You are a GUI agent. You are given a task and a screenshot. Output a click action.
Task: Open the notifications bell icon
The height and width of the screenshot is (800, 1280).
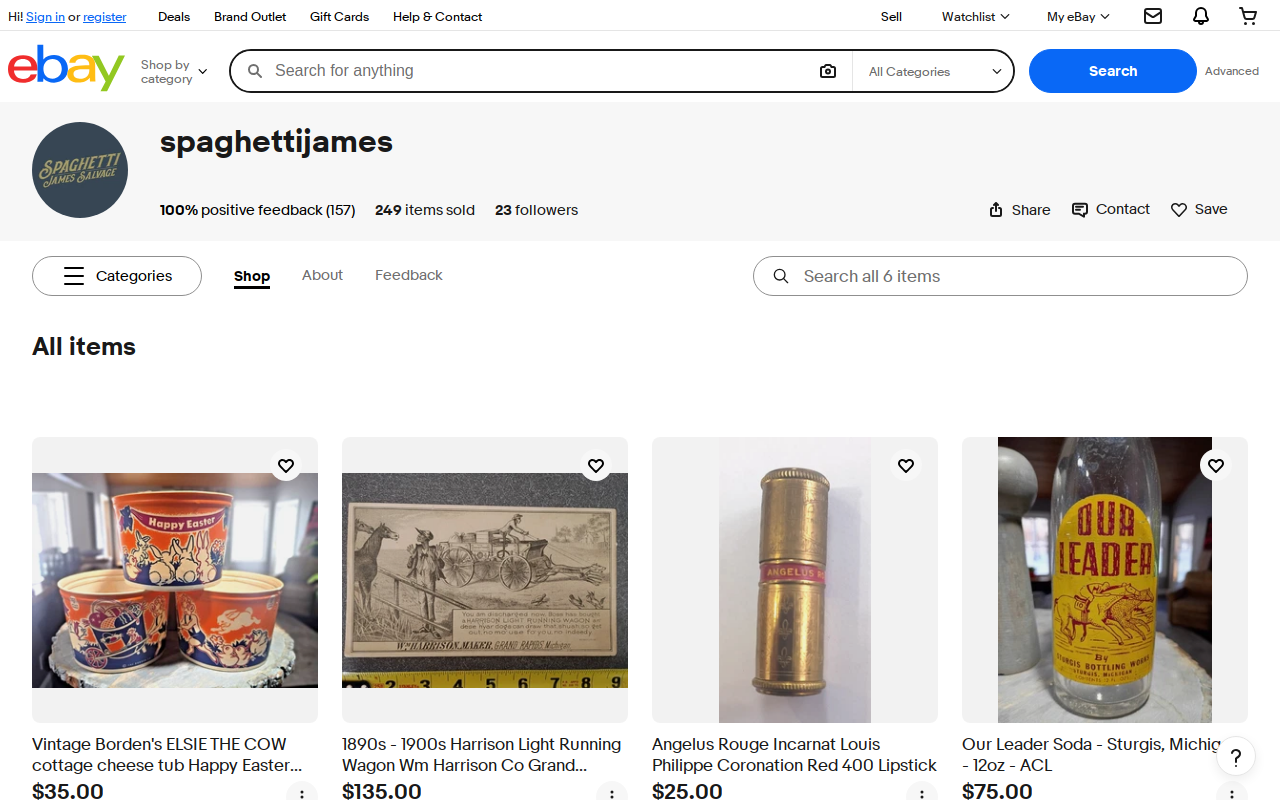[x=1201, y=16]
